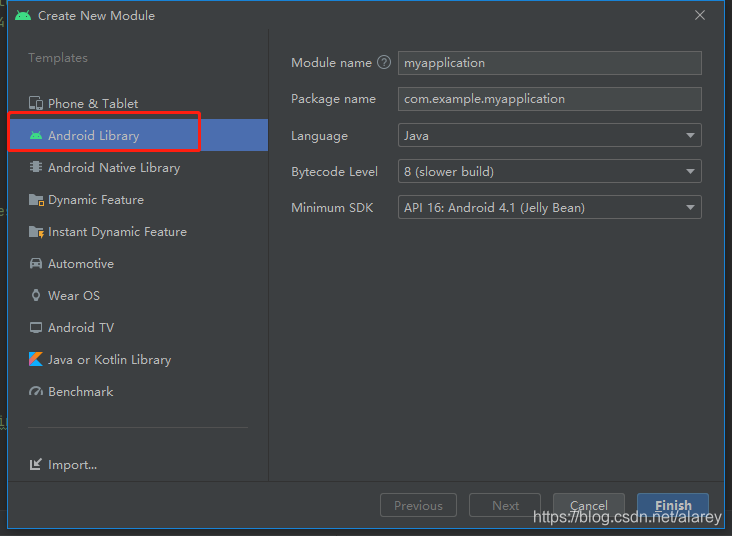Choose the Dynamic Feature template

click(x=138, y=200)
